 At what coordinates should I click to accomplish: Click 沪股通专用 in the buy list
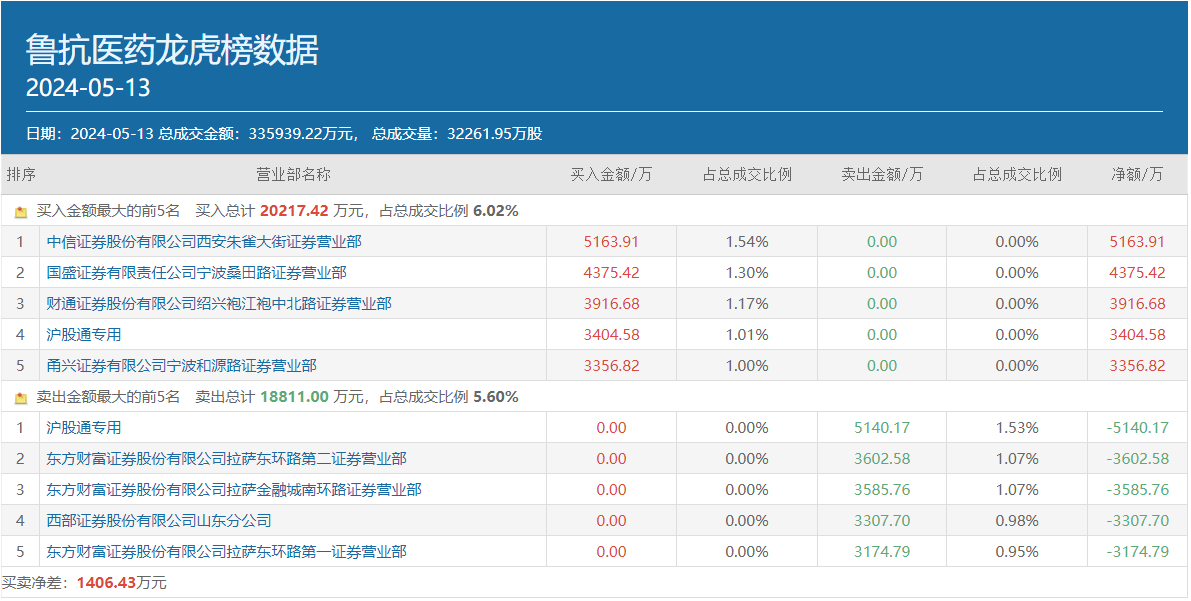click(84, 335)
